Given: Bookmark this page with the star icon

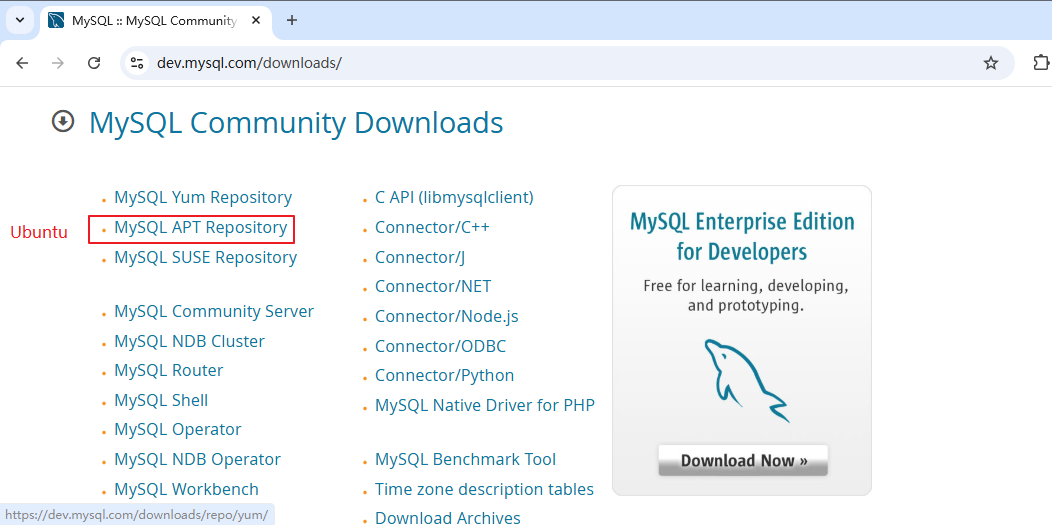Looking at the screenshot, I should [990, 63].
